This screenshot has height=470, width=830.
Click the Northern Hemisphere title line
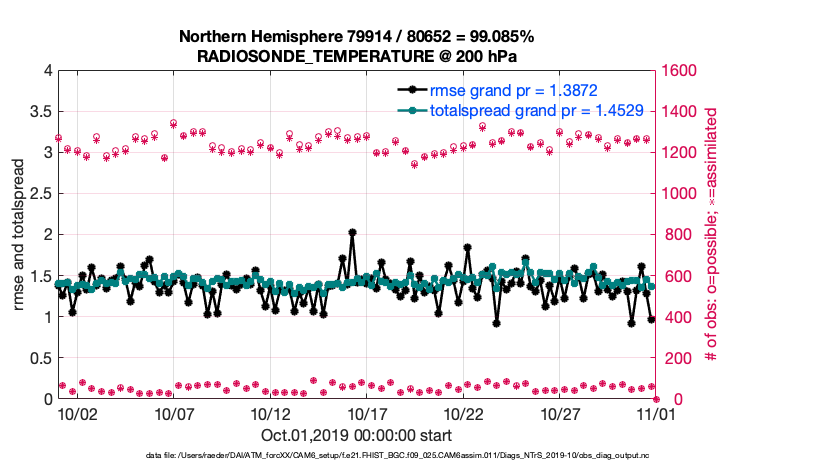coord(356,36)
